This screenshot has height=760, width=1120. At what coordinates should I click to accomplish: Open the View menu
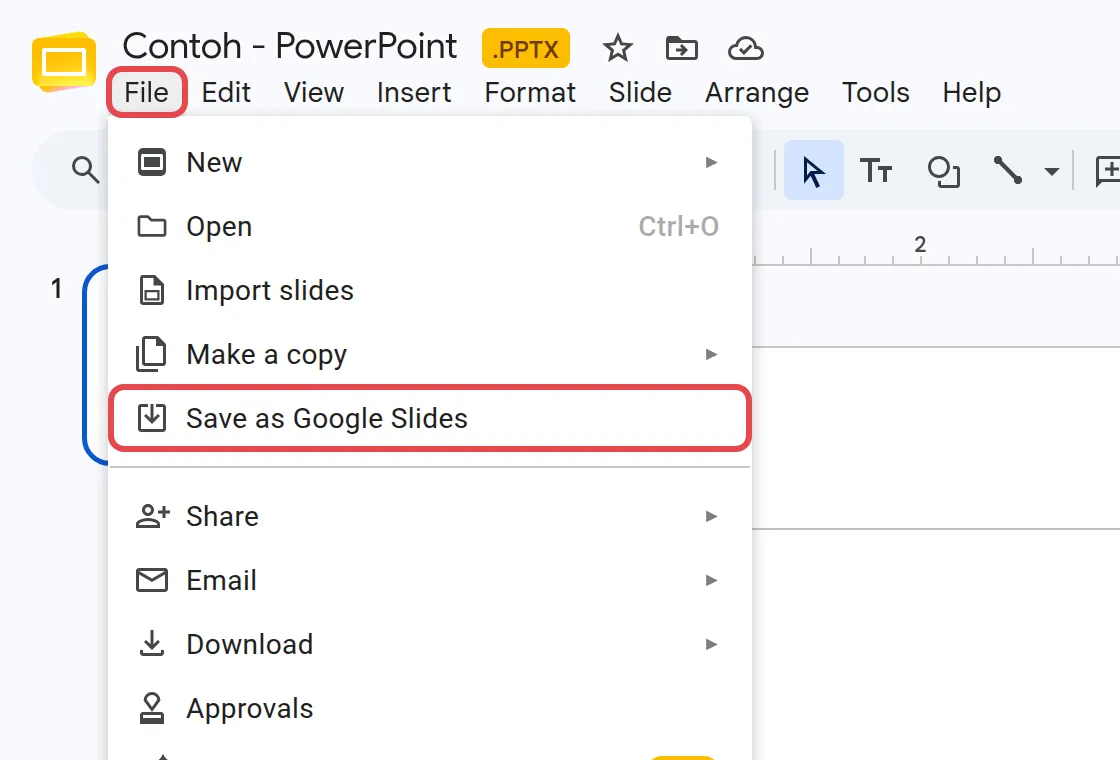coord(314,92)
